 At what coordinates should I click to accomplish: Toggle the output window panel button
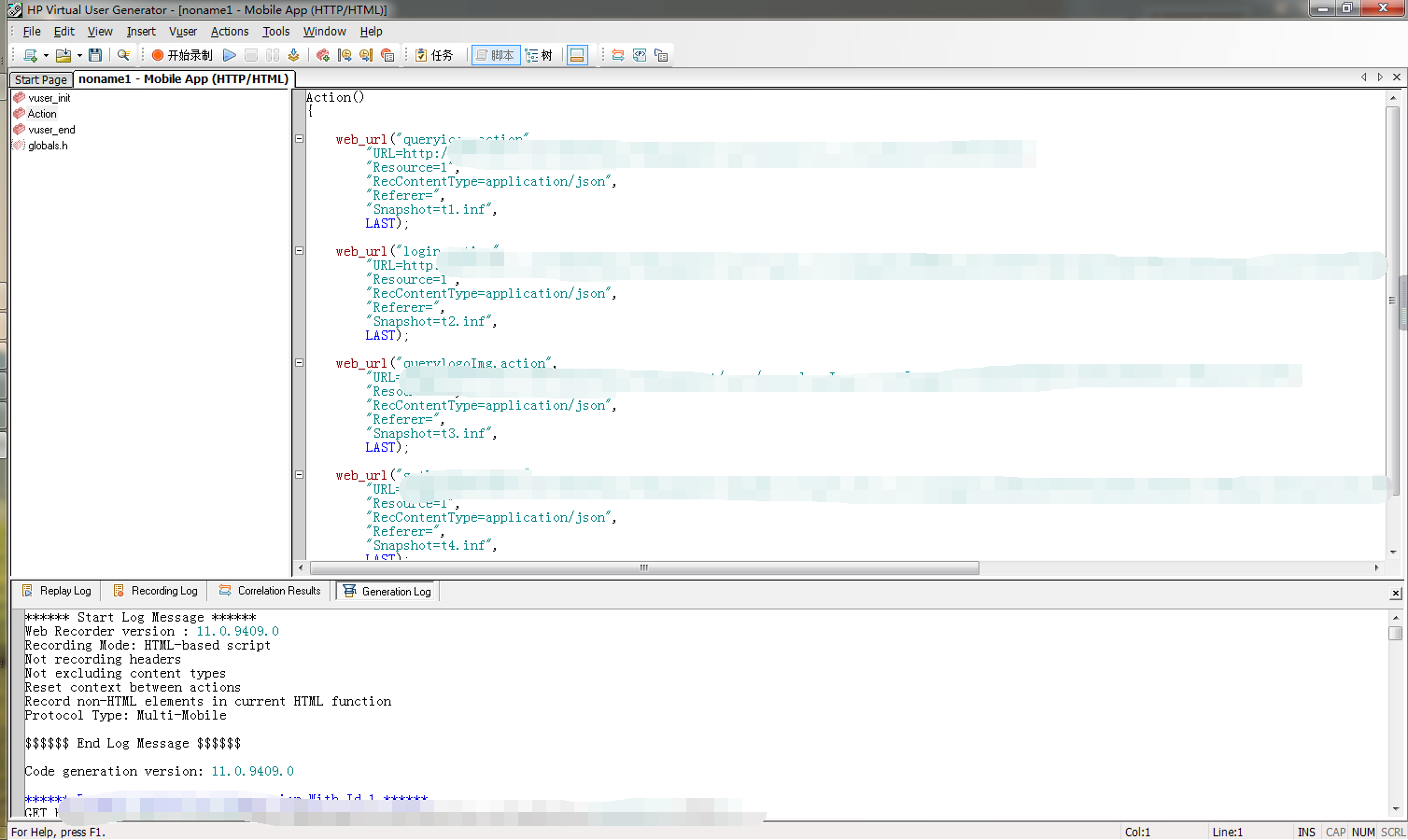point(577,55)
